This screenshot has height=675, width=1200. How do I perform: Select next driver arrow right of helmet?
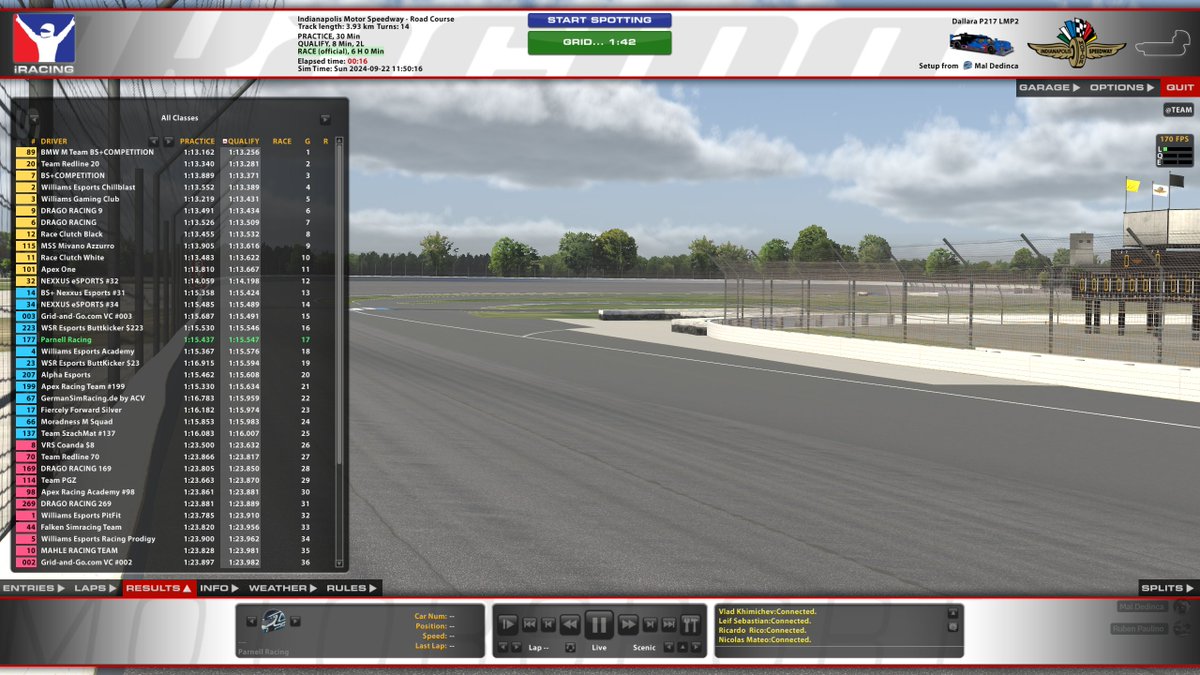coord(296,621)
